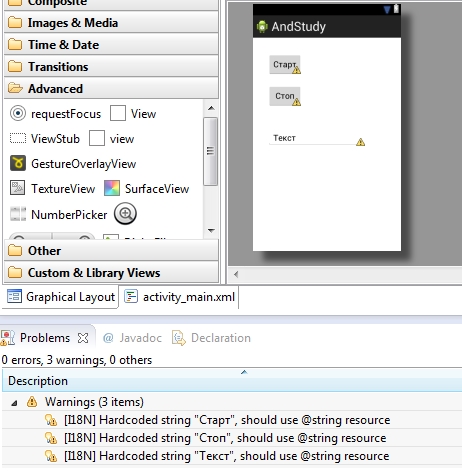Click the Javadoc @ icon
Viewport: 462px width, 472px height.
(x=108, y=338)
